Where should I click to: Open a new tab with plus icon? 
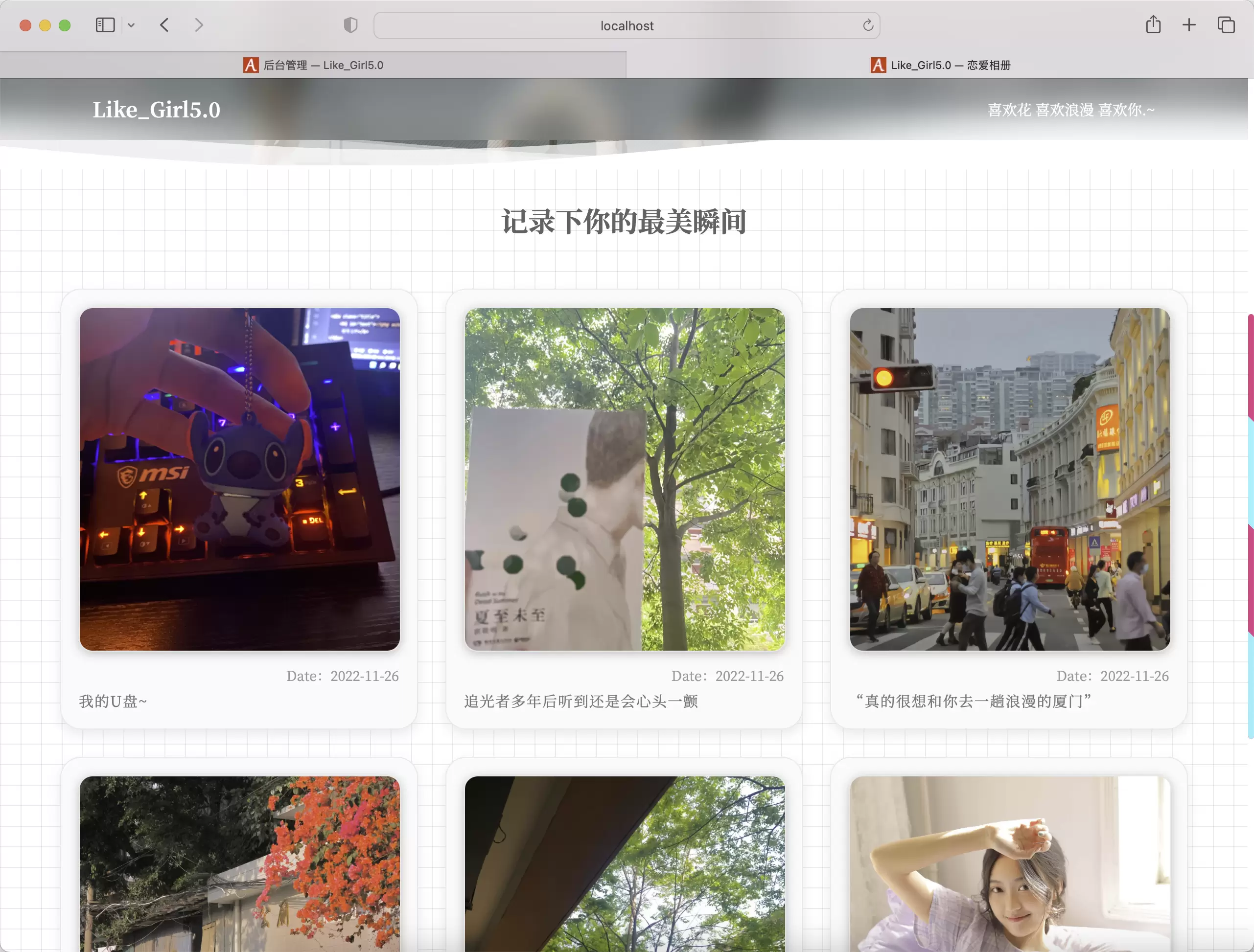pyautogui.click(x=1189, y=25)
